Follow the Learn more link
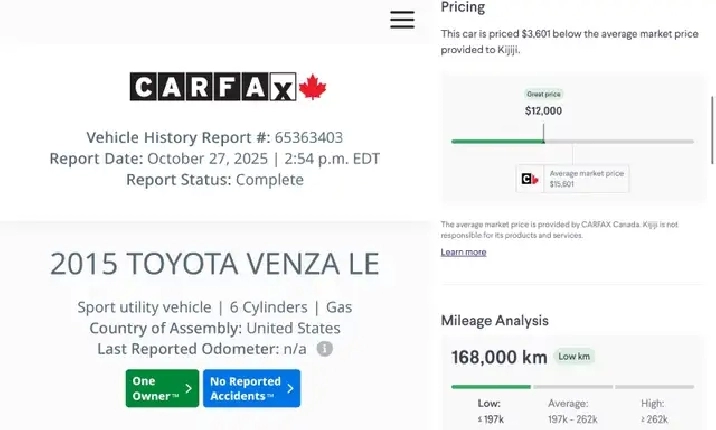 click(x=463, y=252)
